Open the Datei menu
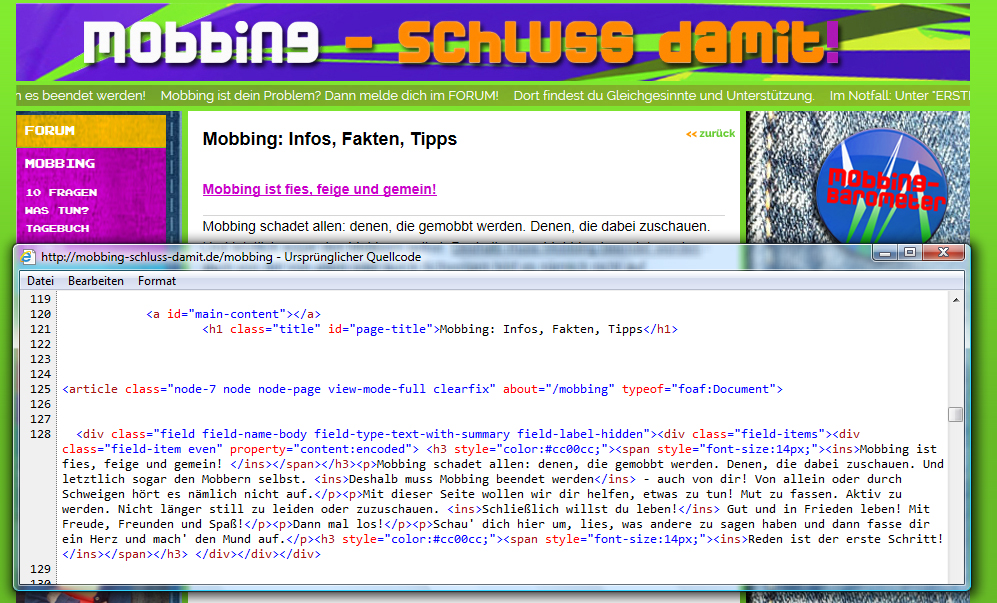The width and height of the screenshot is (997, 603). [x=40, y=281]
